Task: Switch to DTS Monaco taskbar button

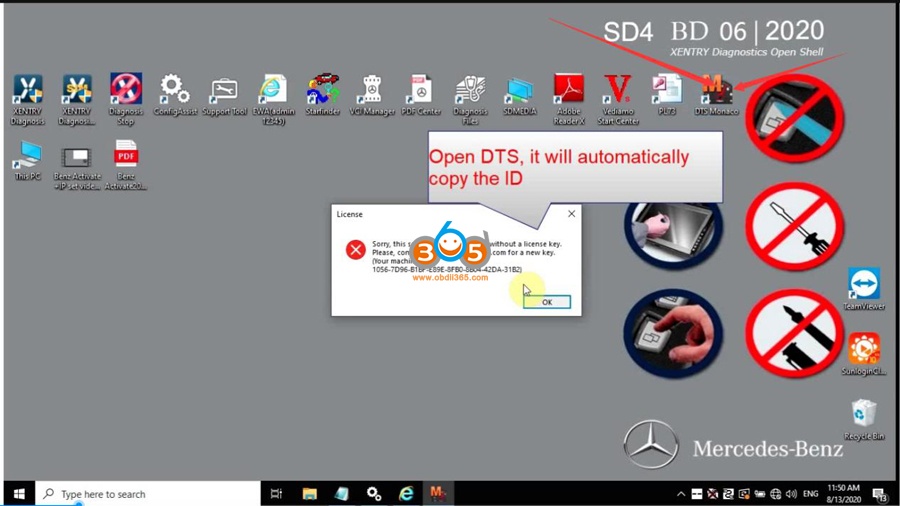Action: click(x=438, y=493)
